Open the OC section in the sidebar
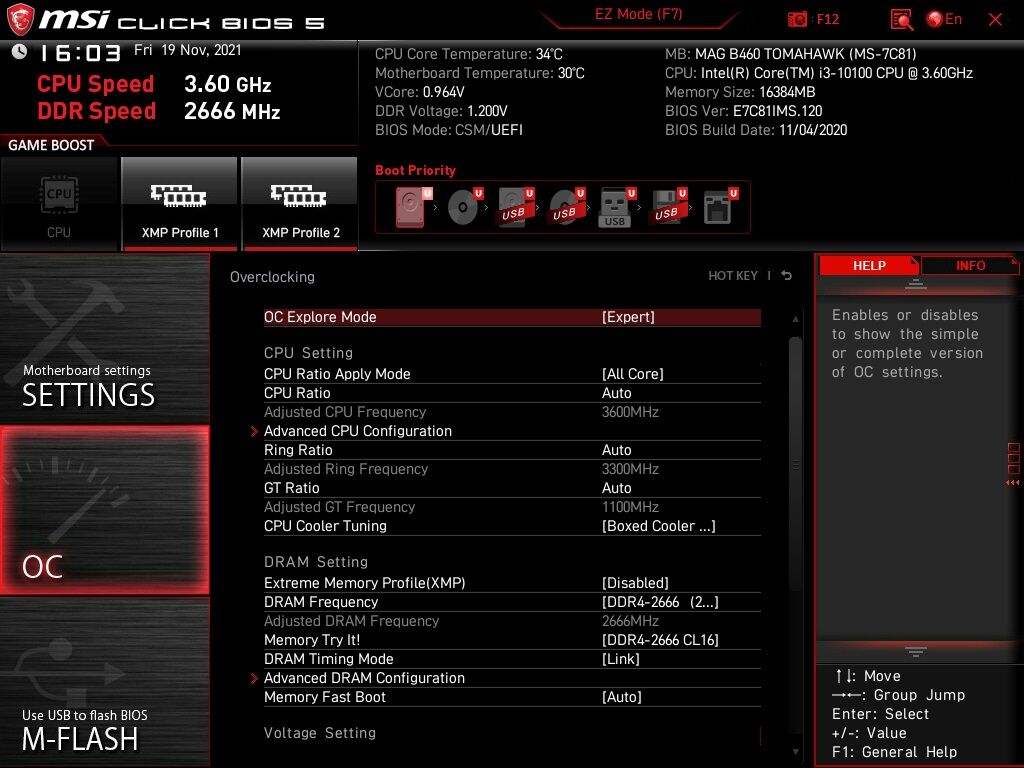 (x=104, y=511)
